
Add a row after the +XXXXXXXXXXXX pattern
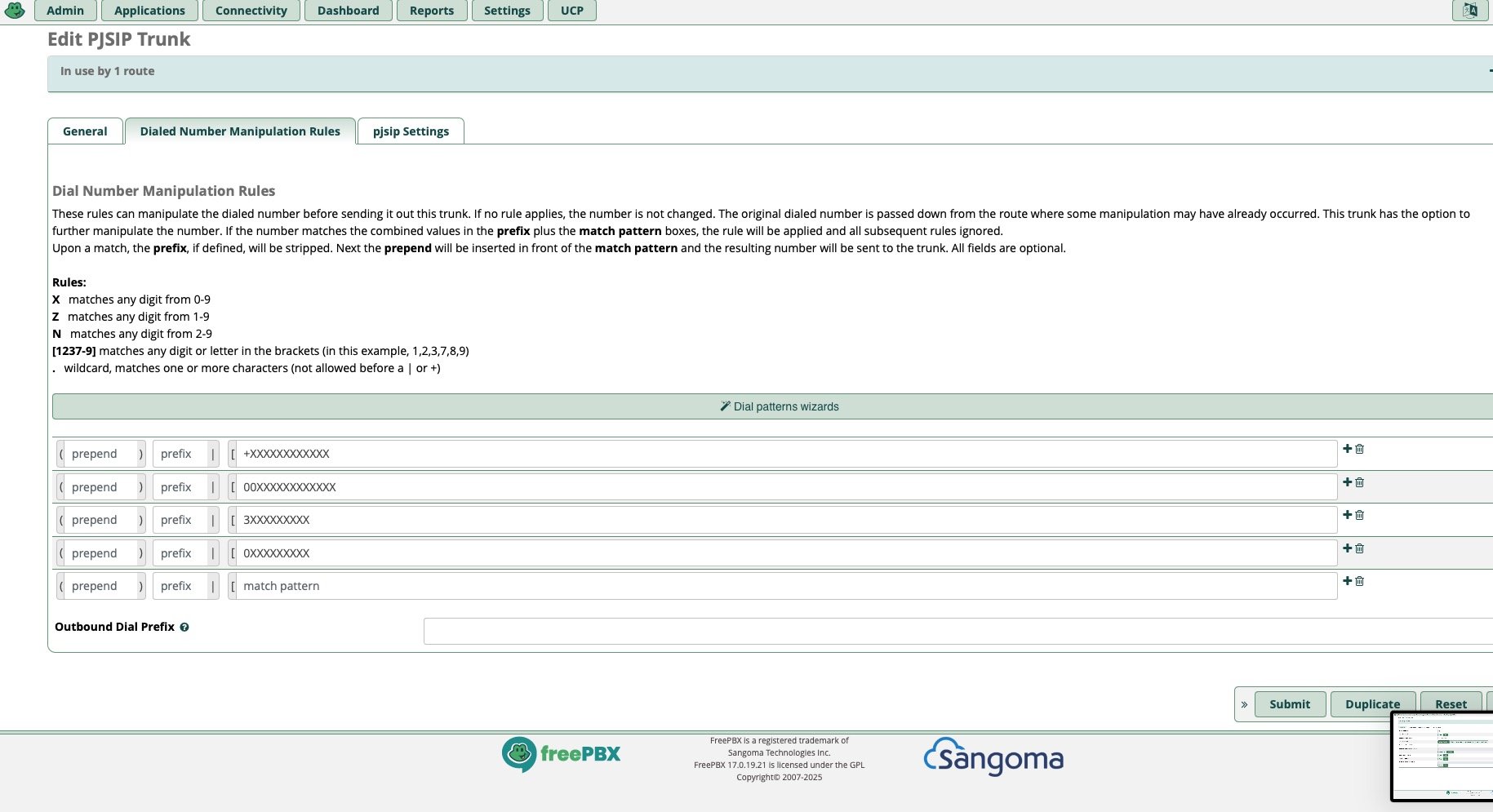pyautogui.click(x=1347, y=449)
